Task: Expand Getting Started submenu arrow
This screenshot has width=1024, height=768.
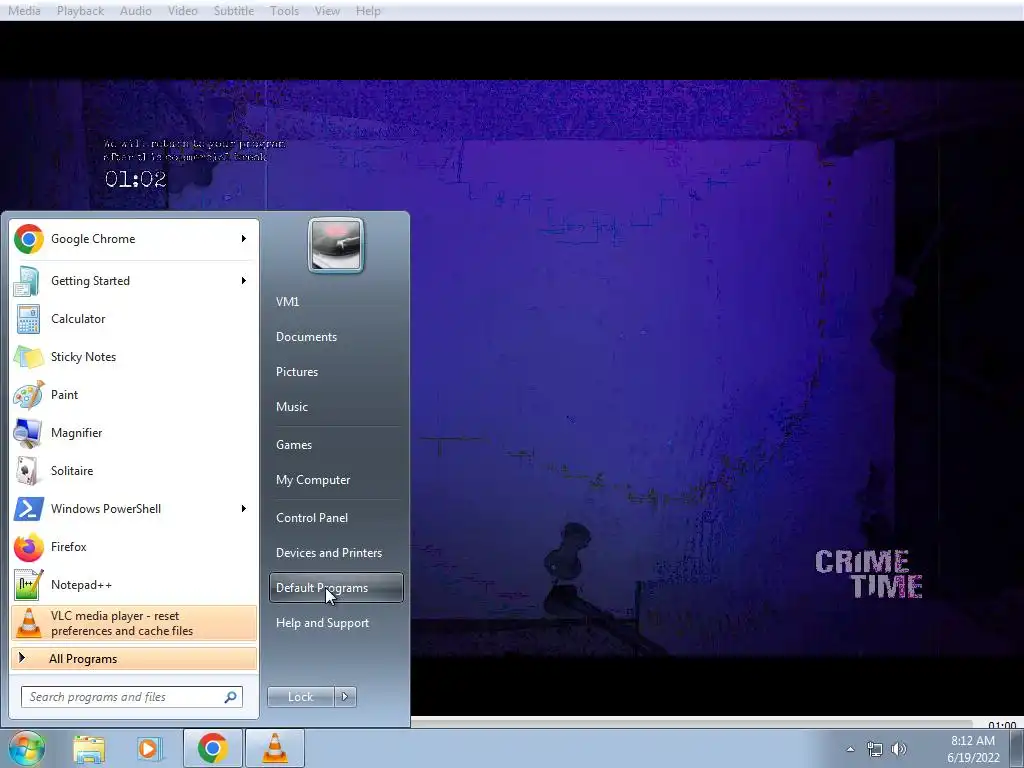Action: coord(244,281)
